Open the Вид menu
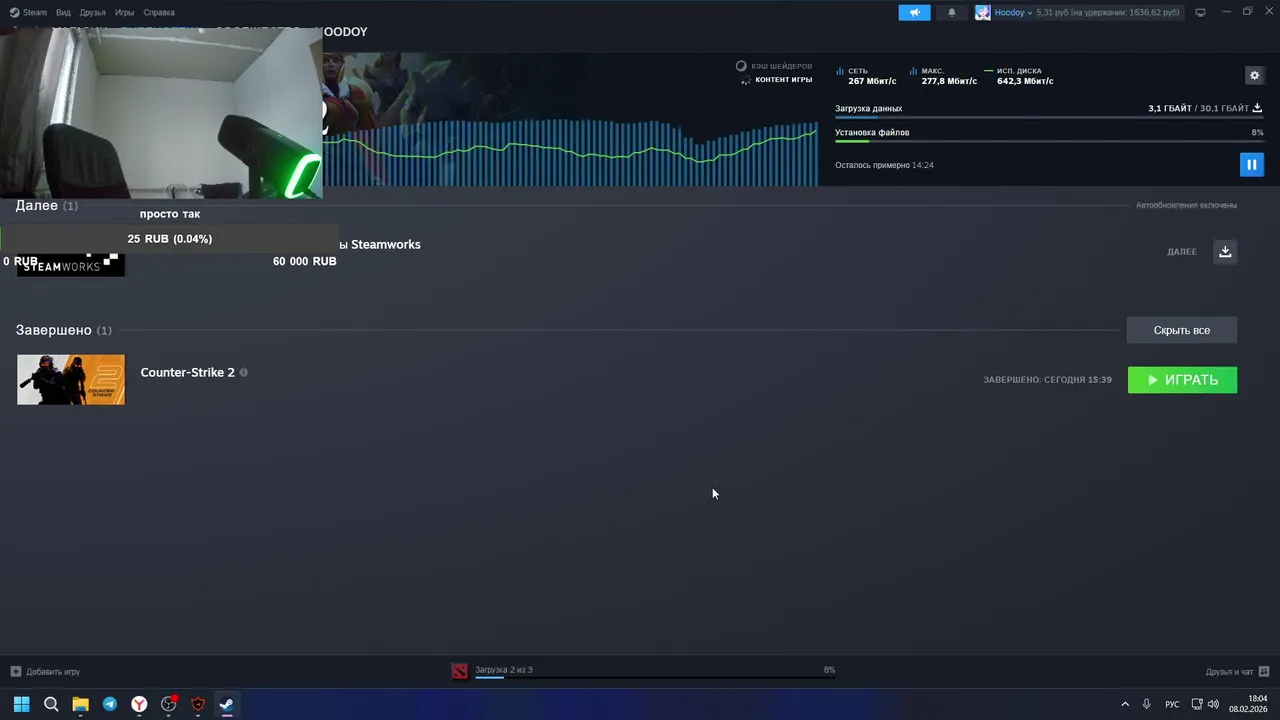This screenshot has width=1280, height=720. (x=63, y=12)
